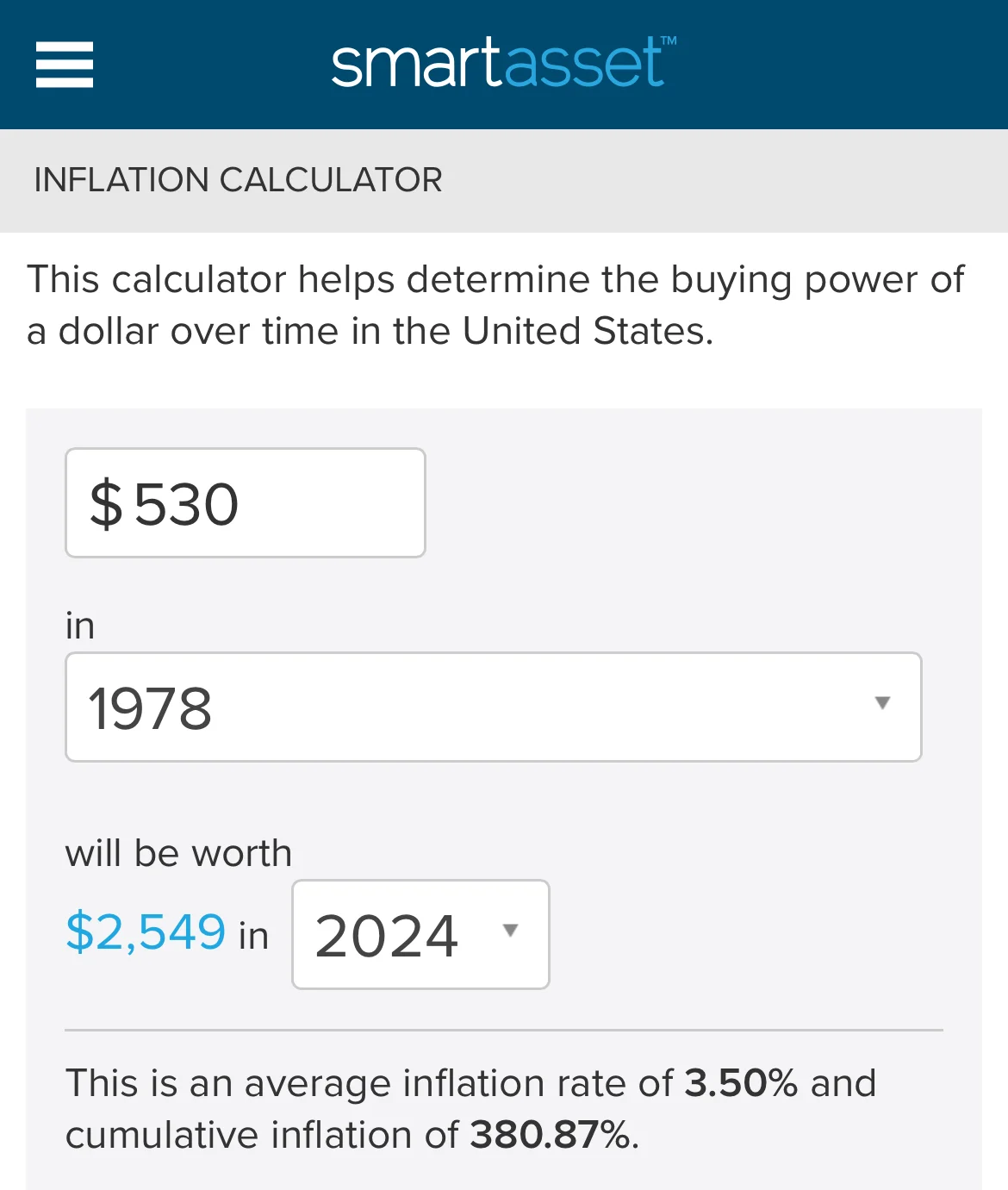Click the calculator description paragraph
This screenshot has height=1190, width=1008.
click(495, 305)
